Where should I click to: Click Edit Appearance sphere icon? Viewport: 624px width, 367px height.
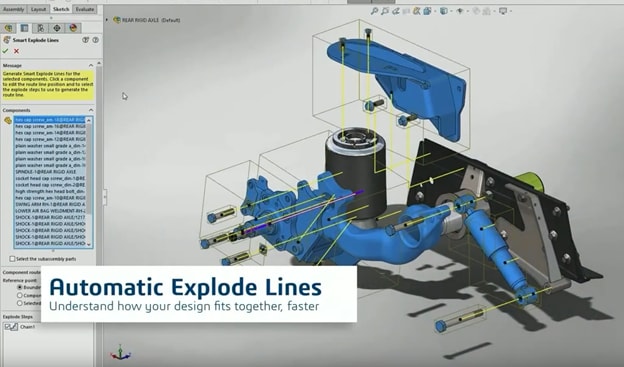[476, 11]
